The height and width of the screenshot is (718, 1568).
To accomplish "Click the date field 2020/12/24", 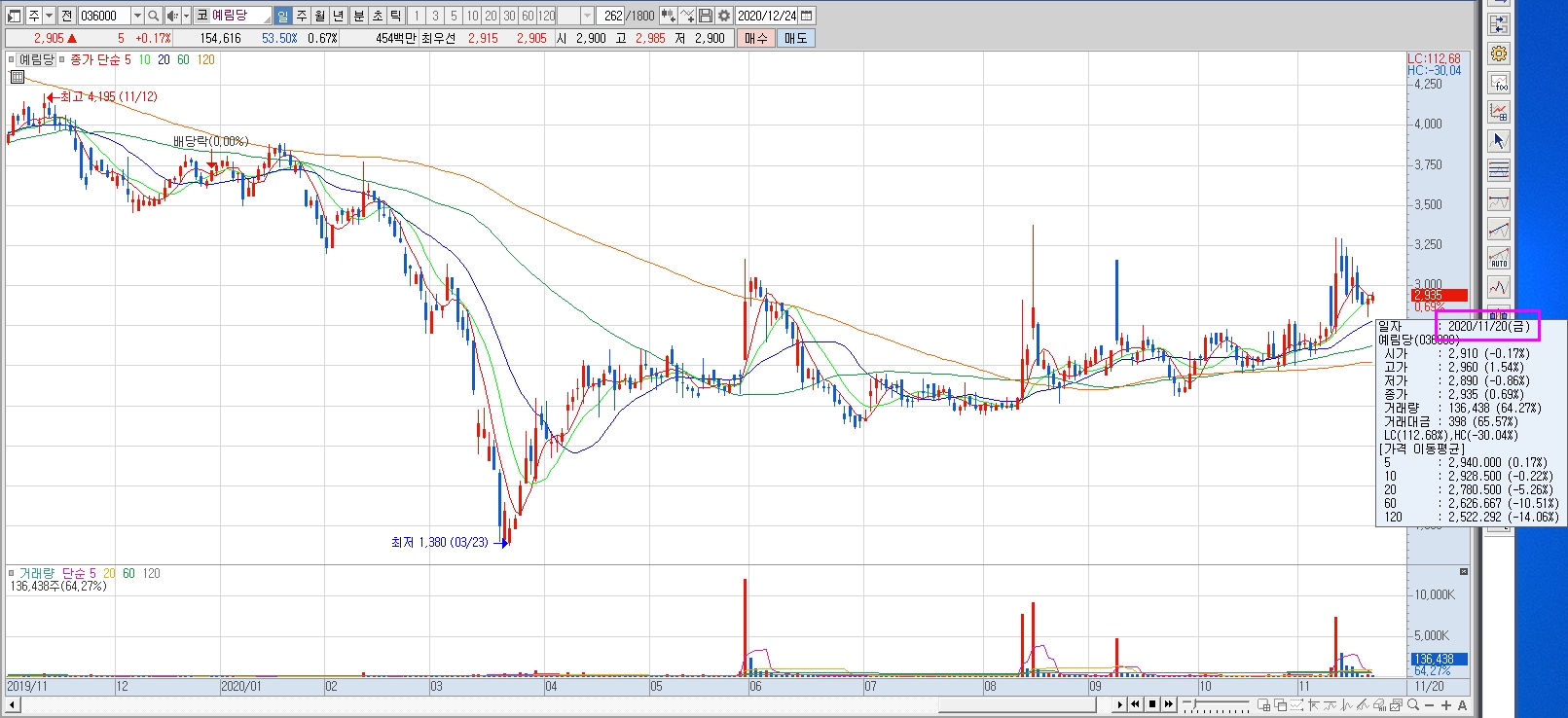I will coord(767,16).
